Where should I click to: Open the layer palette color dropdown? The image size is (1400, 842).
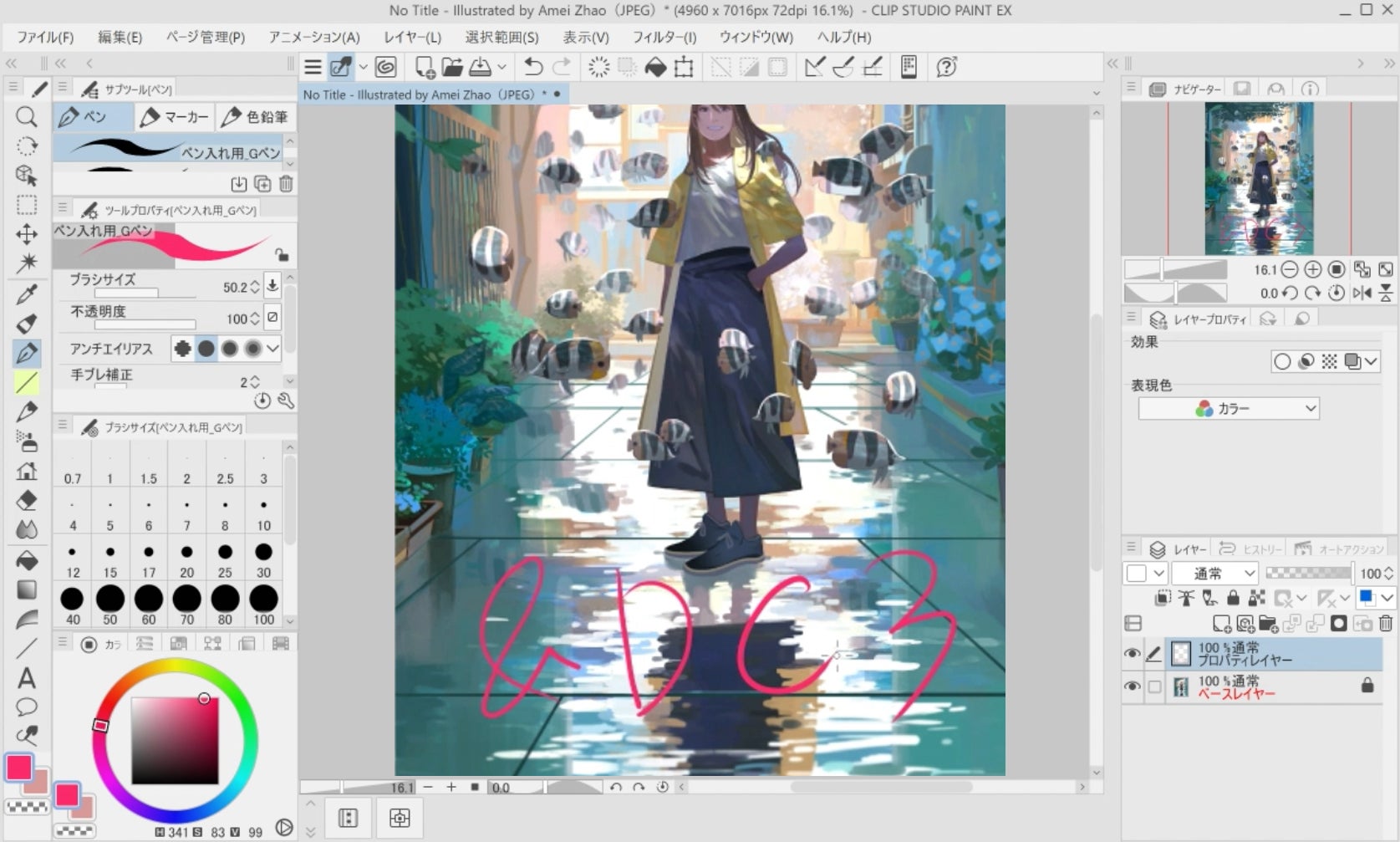(1145, 574)
